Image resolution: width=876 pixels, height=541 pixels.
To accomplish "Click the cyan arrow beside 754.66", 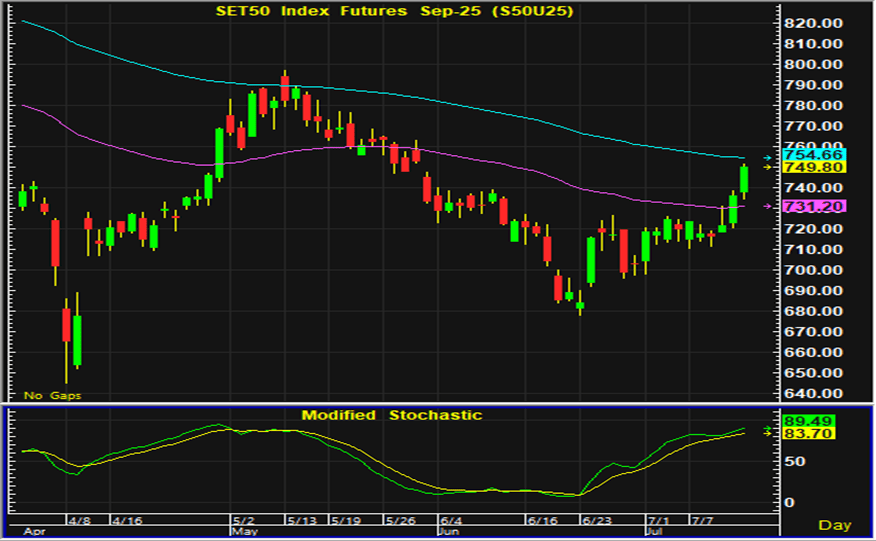I will 768,158.
